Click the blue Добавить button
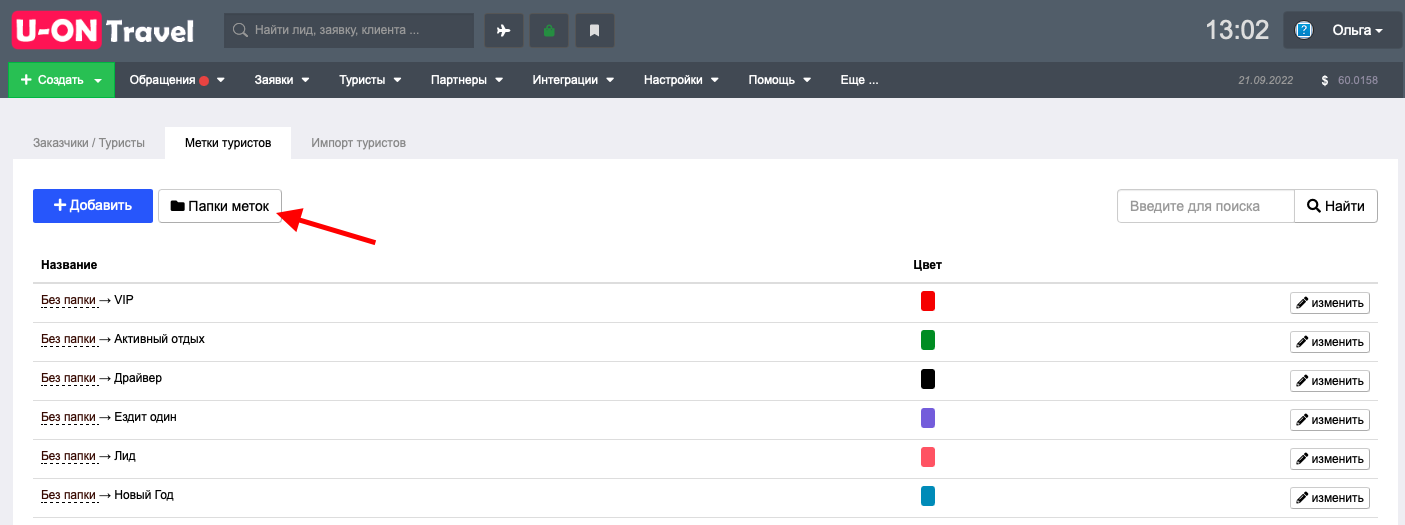Viewport: 1405px width, 525px height. [93, 206]
